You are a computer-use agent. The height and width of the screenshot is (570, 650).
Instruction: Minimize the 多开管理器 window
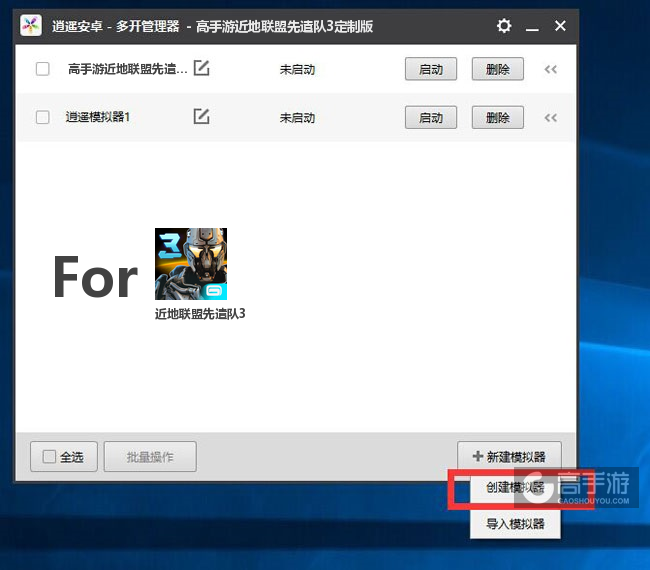(x=532, y=29)
